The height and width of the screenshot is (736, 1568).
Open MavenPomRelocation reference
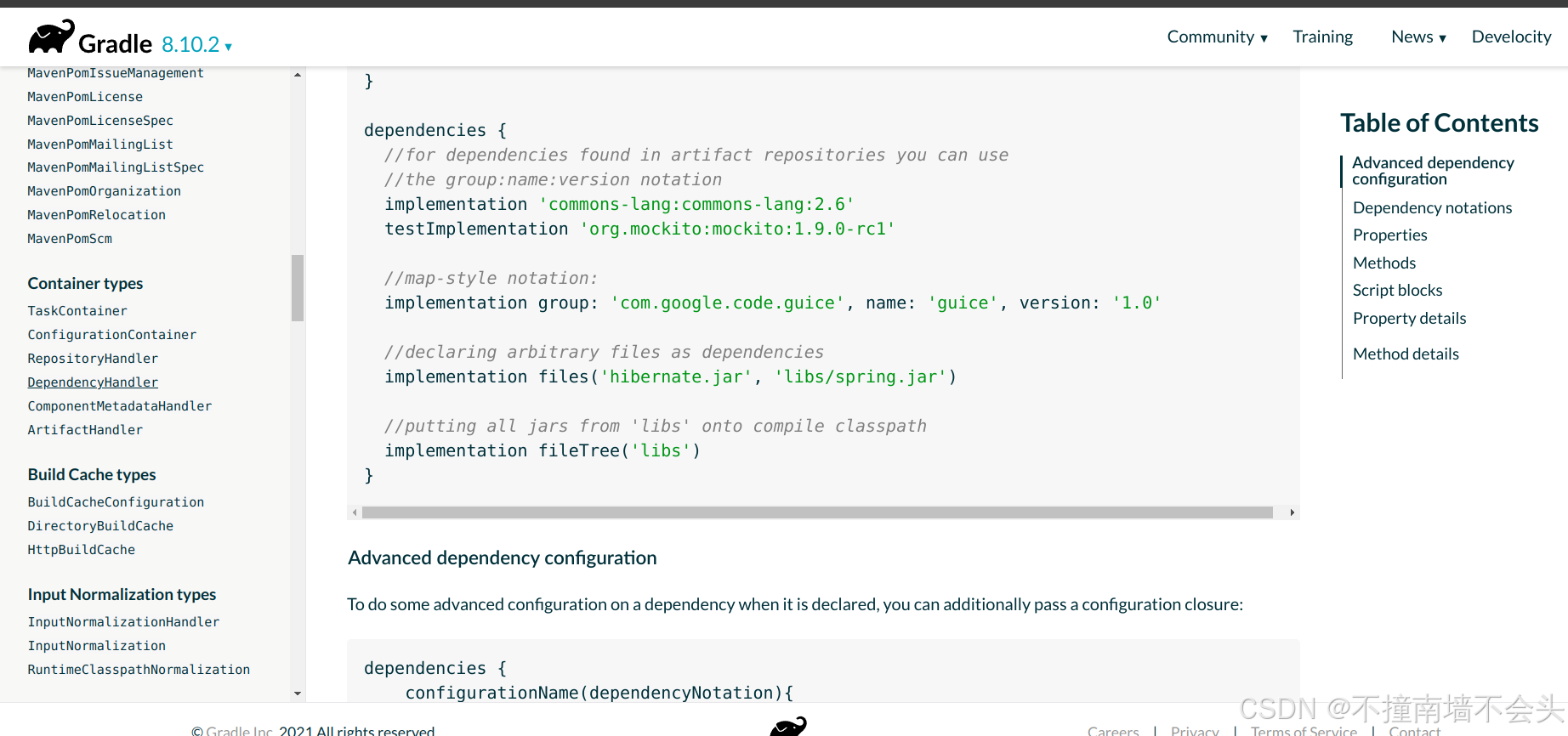coord(96,215)
